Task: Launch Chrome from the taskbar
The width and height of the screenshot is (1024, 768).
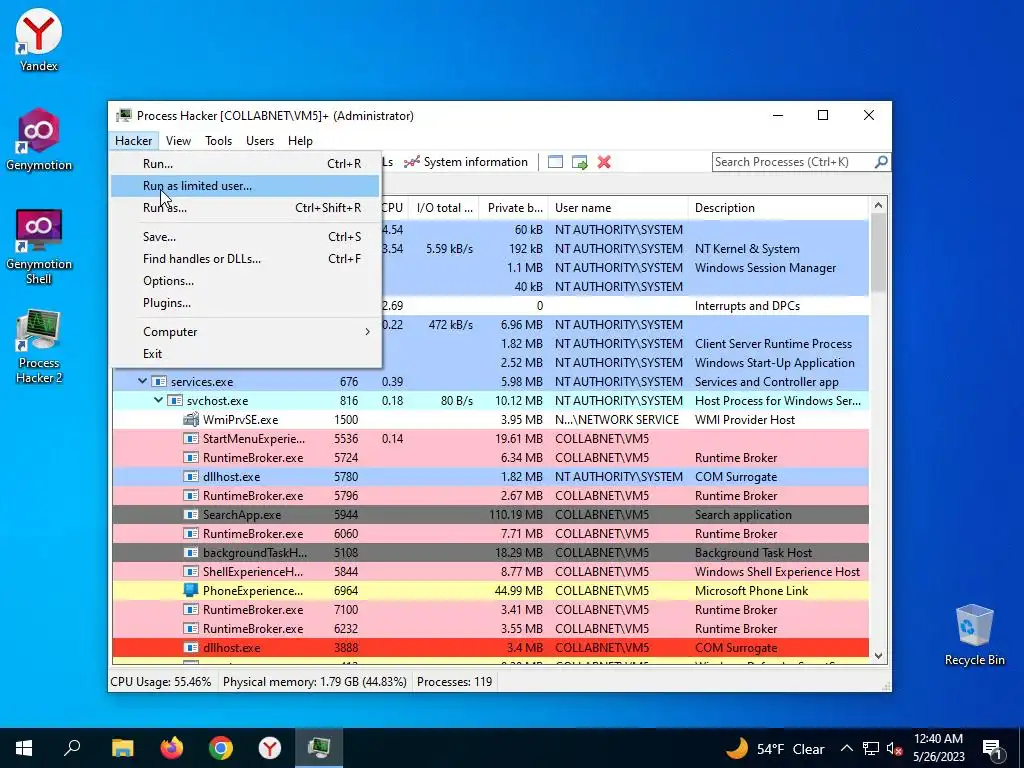Action: (x=221, y=748)
